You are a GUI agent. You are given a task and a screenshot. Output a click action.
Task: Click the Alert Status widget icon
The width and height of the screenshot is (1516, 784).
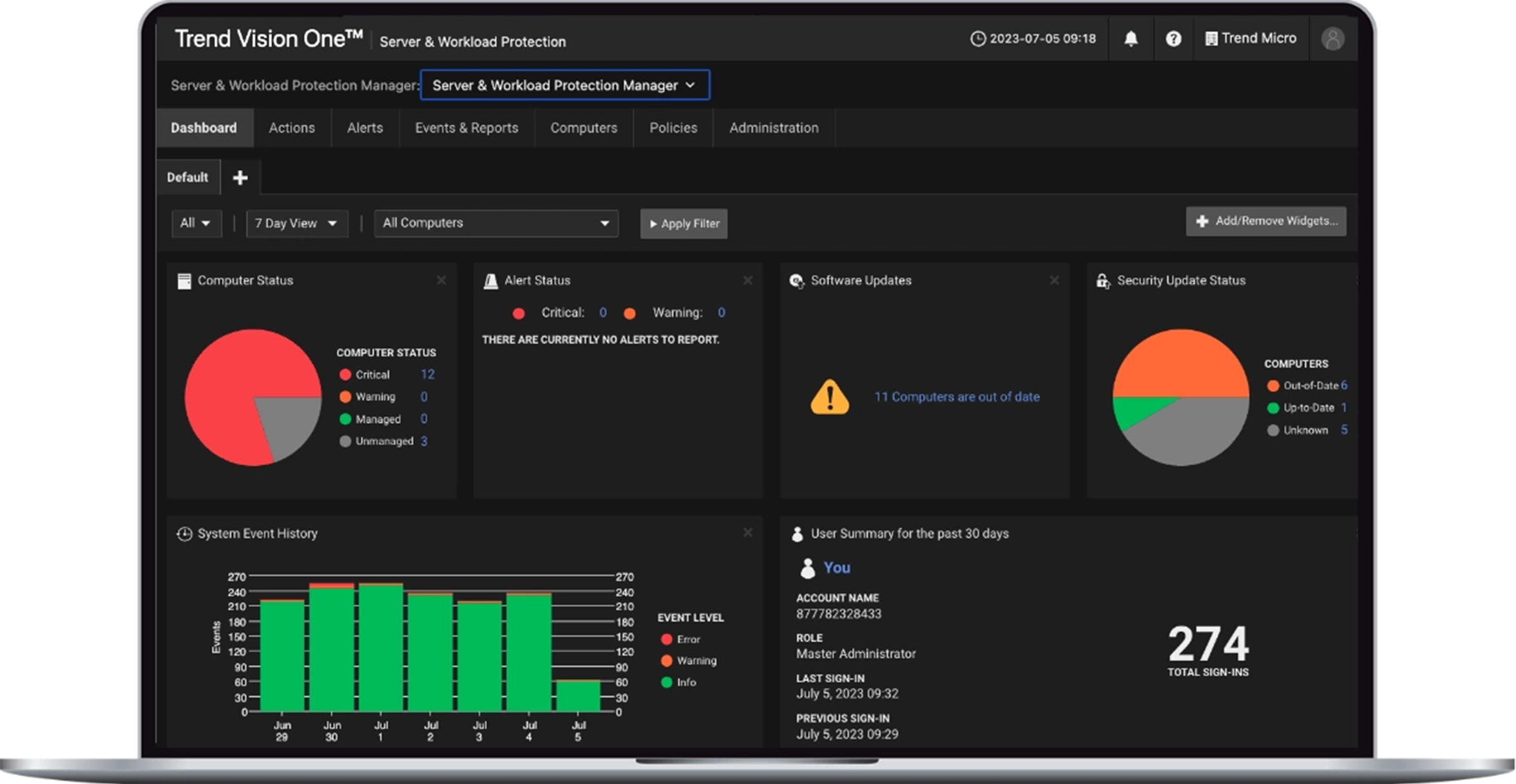tap(490, 281)
